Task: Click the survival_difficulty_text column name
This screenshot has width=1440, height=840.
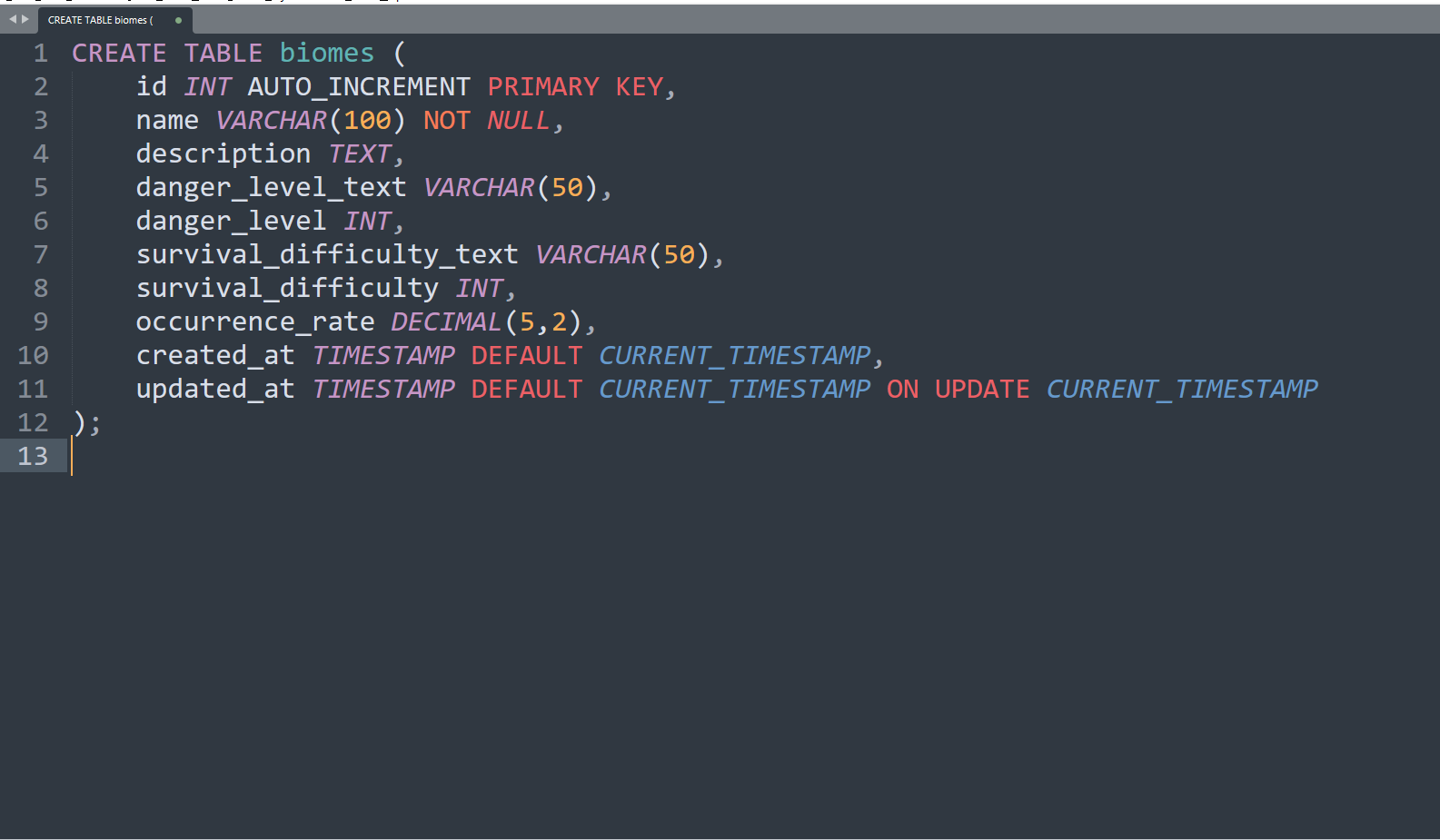Action: [327, 255]
